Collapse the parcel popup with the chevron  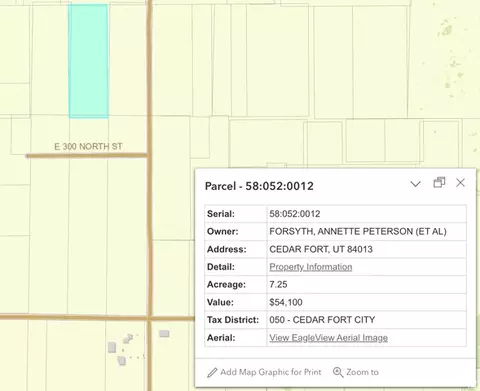pyautogui.click(x=415, y=184)
